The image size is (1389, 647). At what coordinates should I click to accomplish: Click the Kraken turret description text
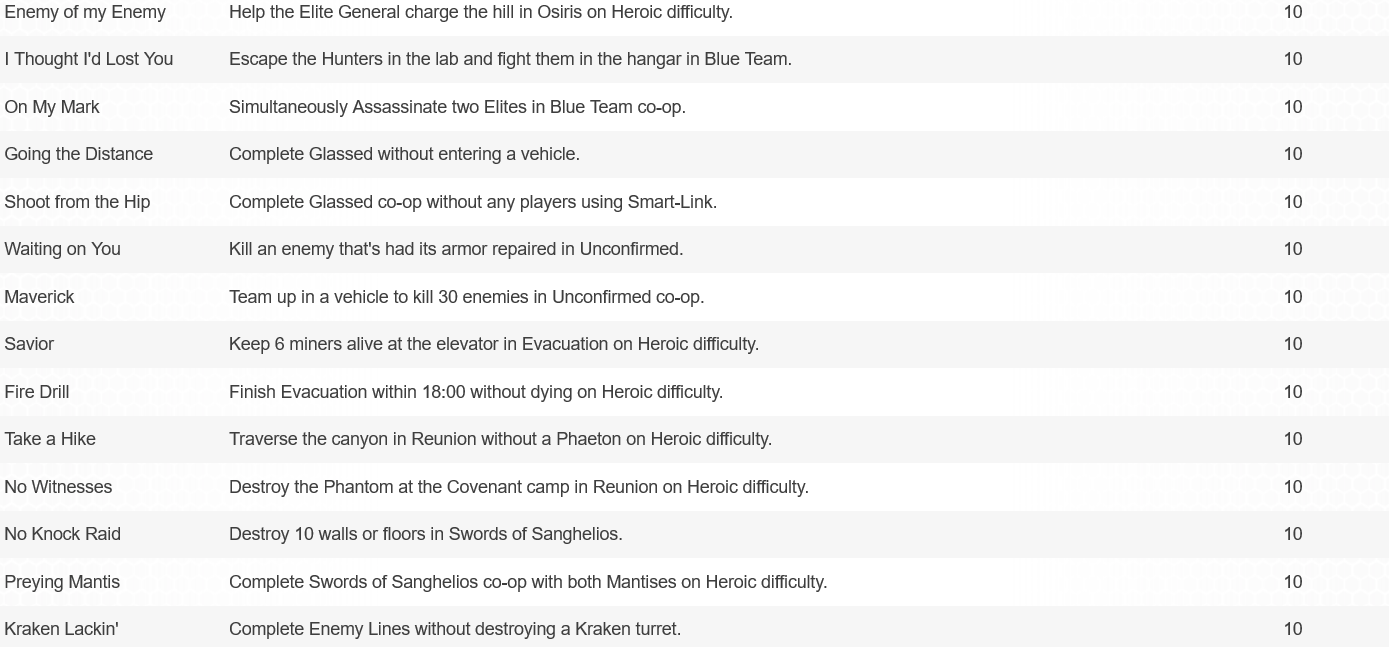point(455,629)
